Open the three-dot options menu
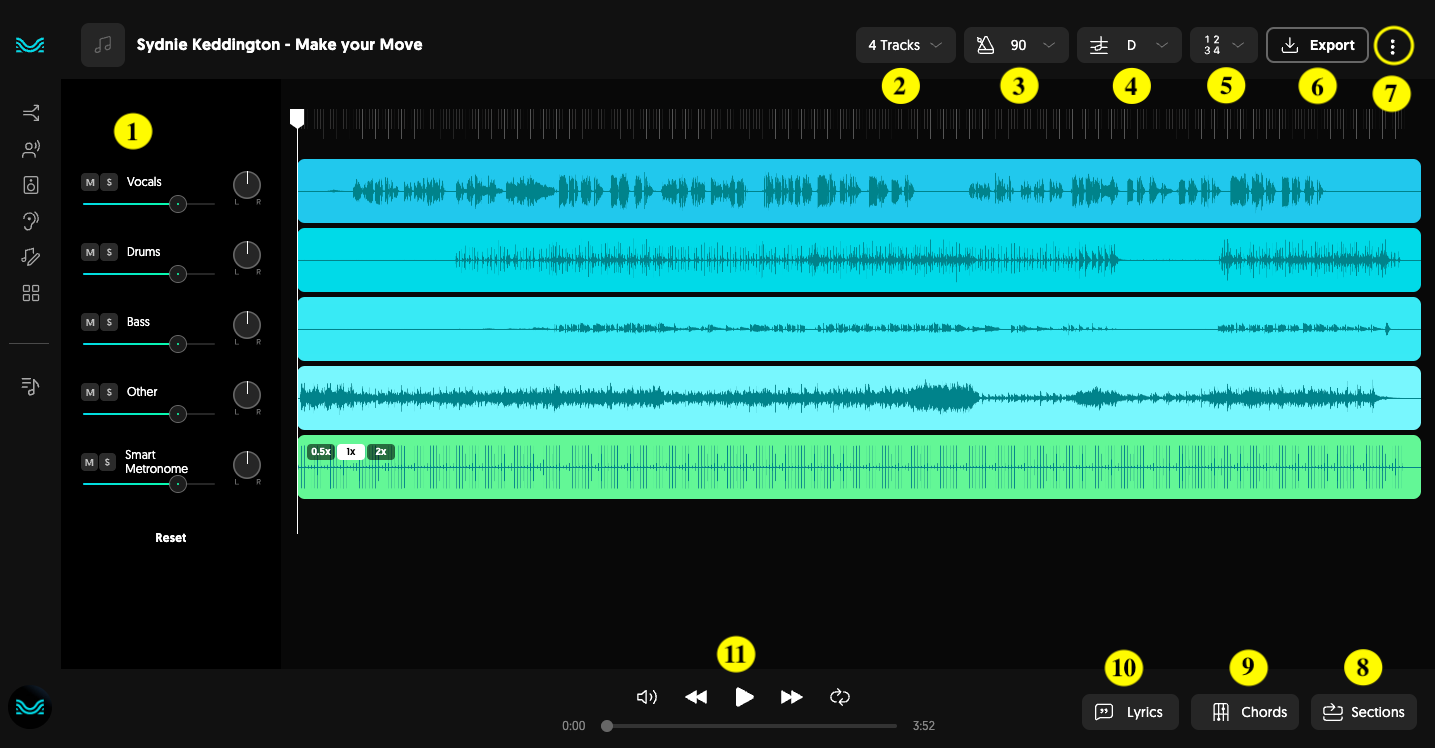Screen dimensions: 1435x748 tap(1393, 45)
